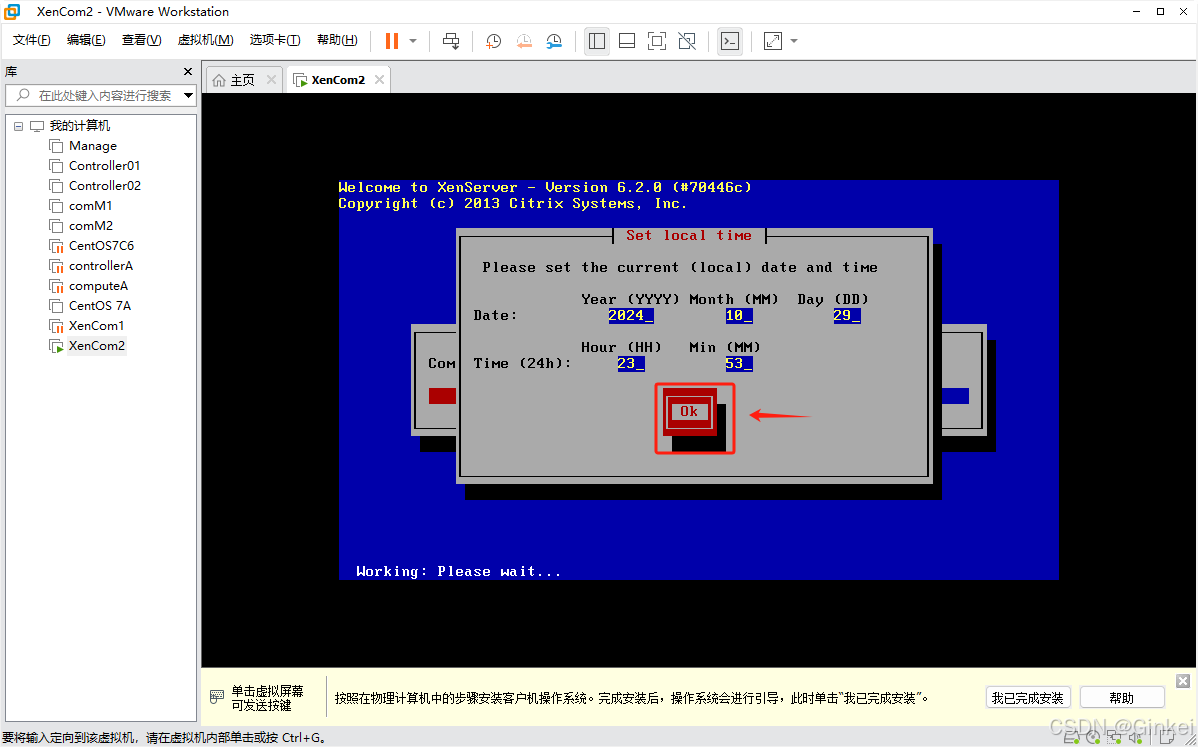The width and height of the screenshot is (1198, 747).
Task: Click the home icon on 主页 tab
Action: point(219,80)
